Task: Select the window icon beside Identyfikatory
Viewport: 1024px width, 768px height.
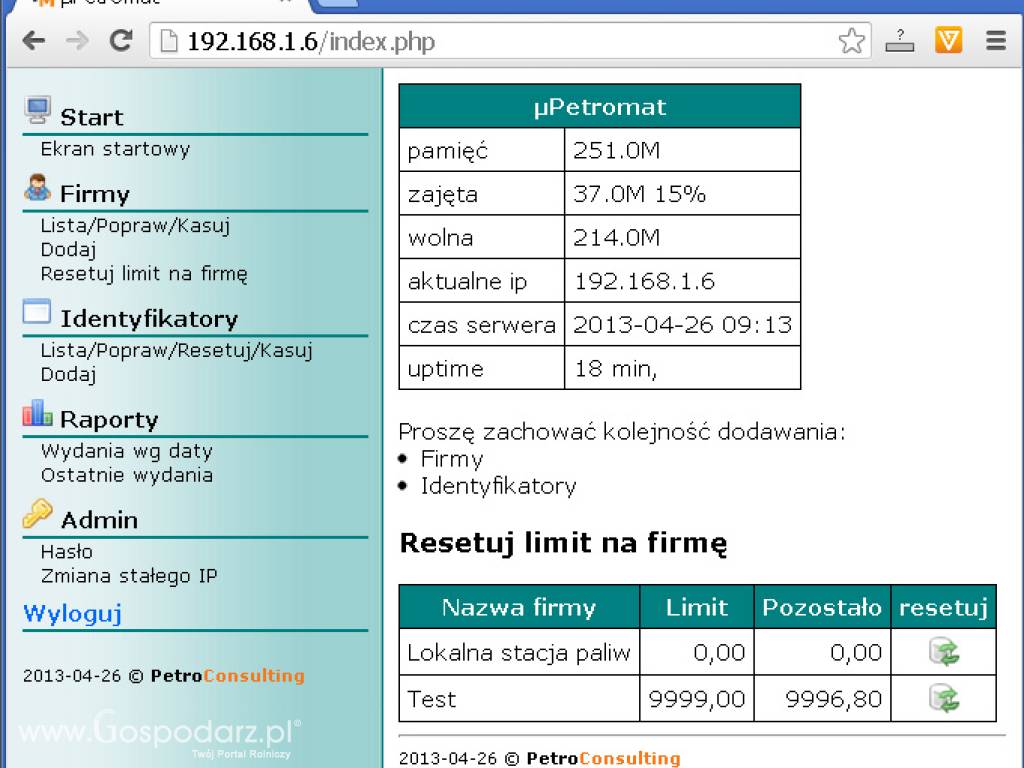Action: (37, 312)
